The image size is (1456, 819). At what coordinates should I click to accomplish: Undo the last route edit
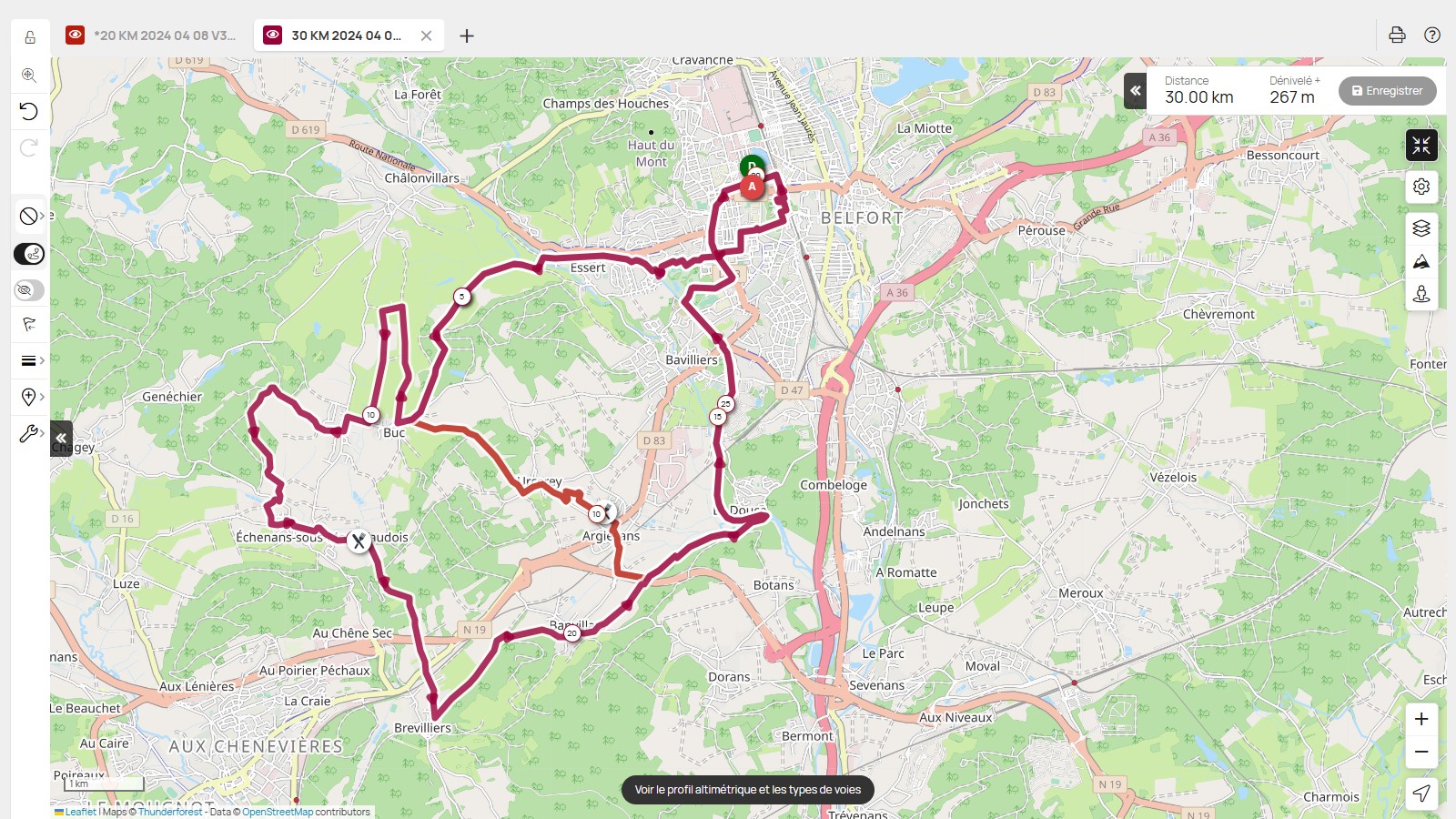click(29, 111)
